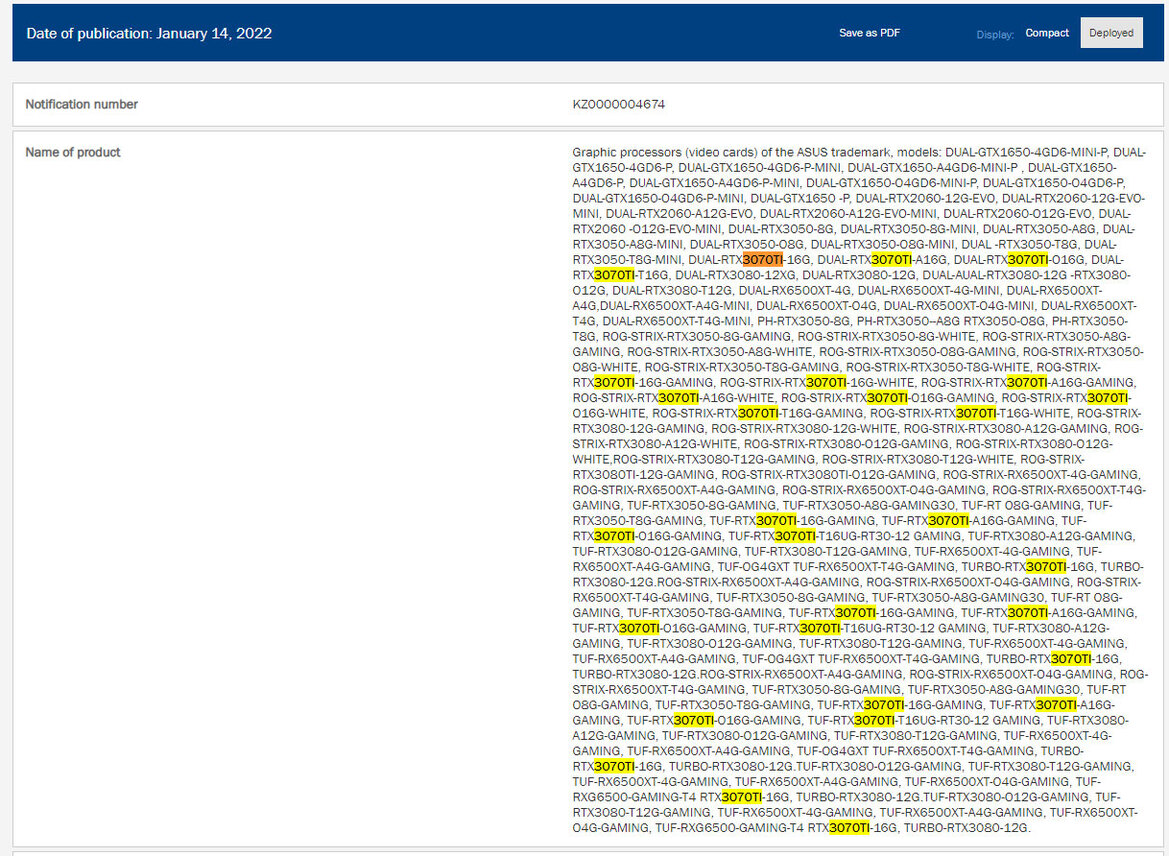Click the model name DUAL-RTX3080-12XG
1169x856 pixels.
tap(735, 275)
